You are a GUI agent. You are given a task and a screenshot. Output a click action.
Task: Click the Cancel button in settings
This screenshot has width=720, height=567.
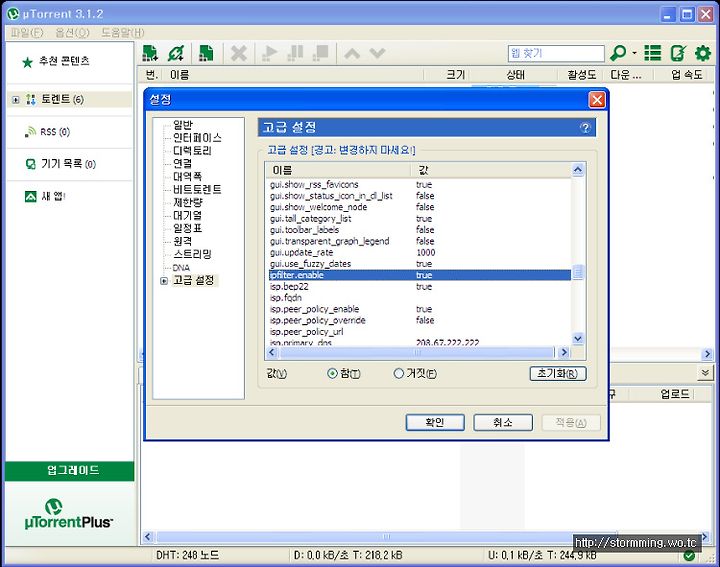click(x=503, y=422)
